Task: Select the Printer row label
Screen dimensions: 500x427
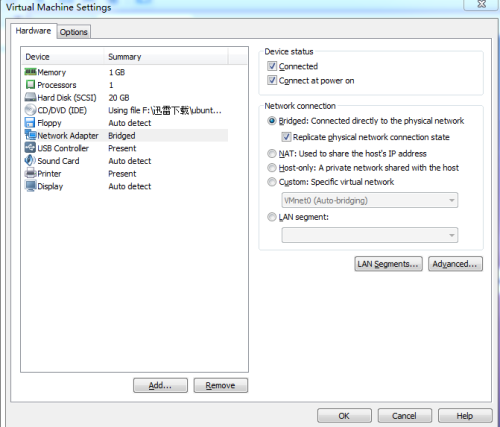Action: coord(49,174)
